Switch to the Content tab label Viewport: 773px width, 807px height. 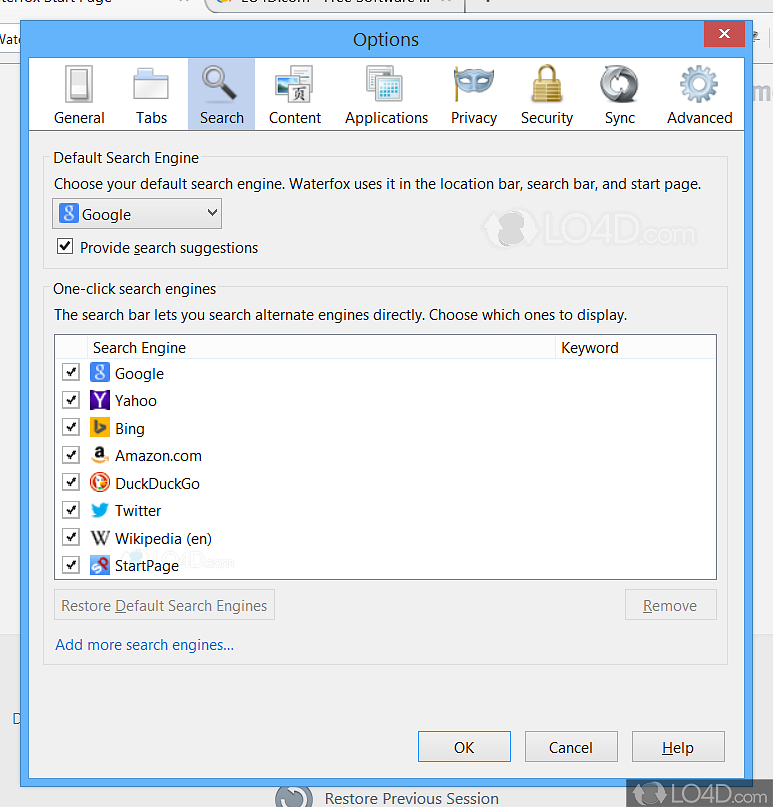[295, 118]
